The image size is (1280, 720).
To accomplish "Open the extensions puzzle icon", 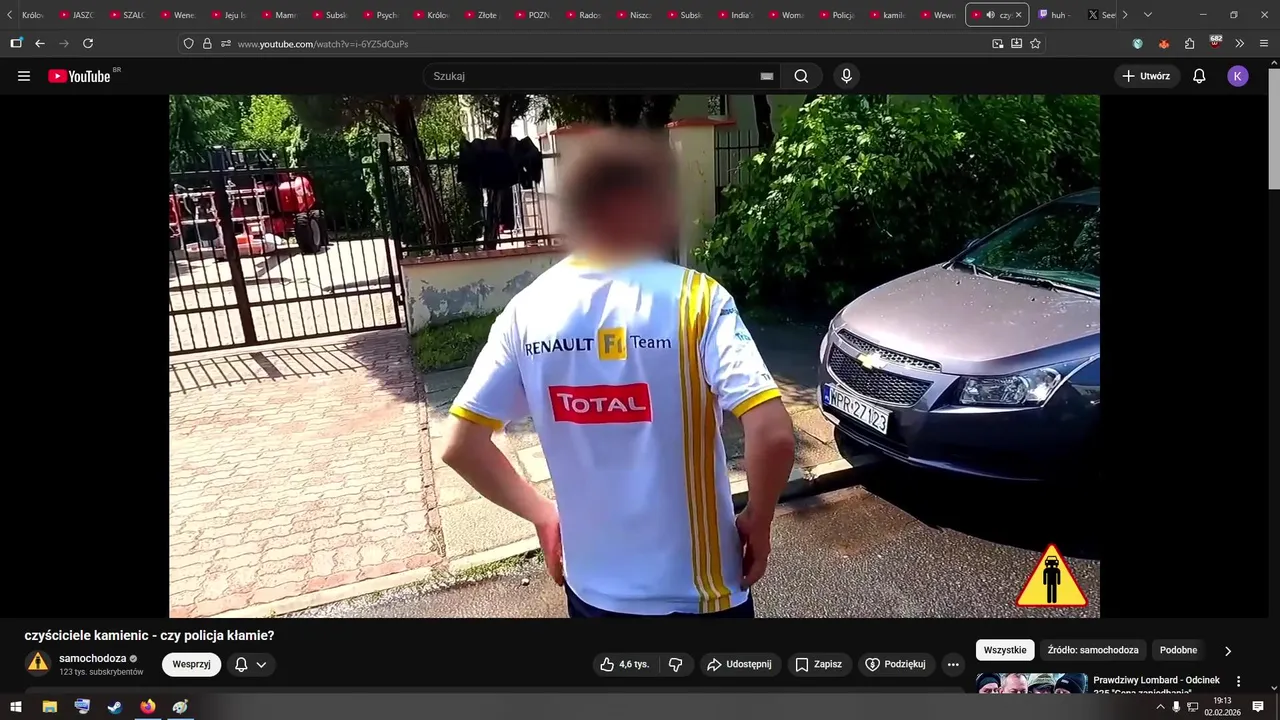I will 1189,43.
